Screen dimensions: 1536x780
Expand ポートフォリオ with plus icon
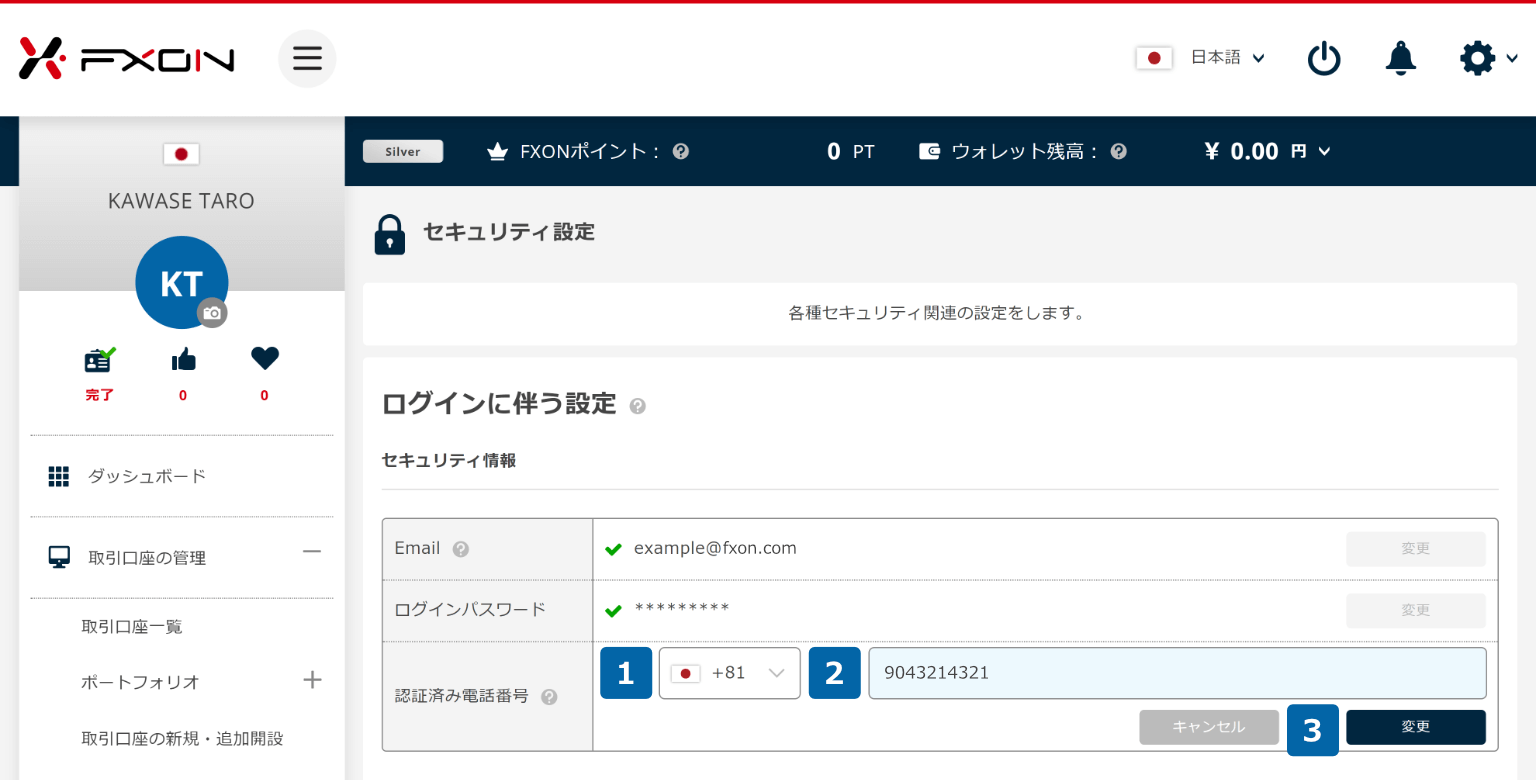pos(312,680)
